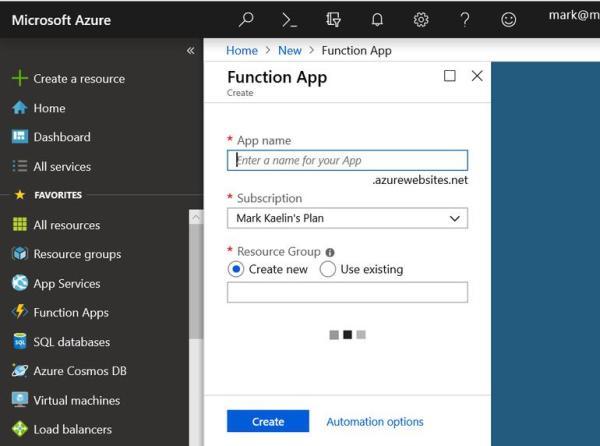Go to Home in sidebar
The height and width of the screenshot is (446, 600).
[49, 108]
